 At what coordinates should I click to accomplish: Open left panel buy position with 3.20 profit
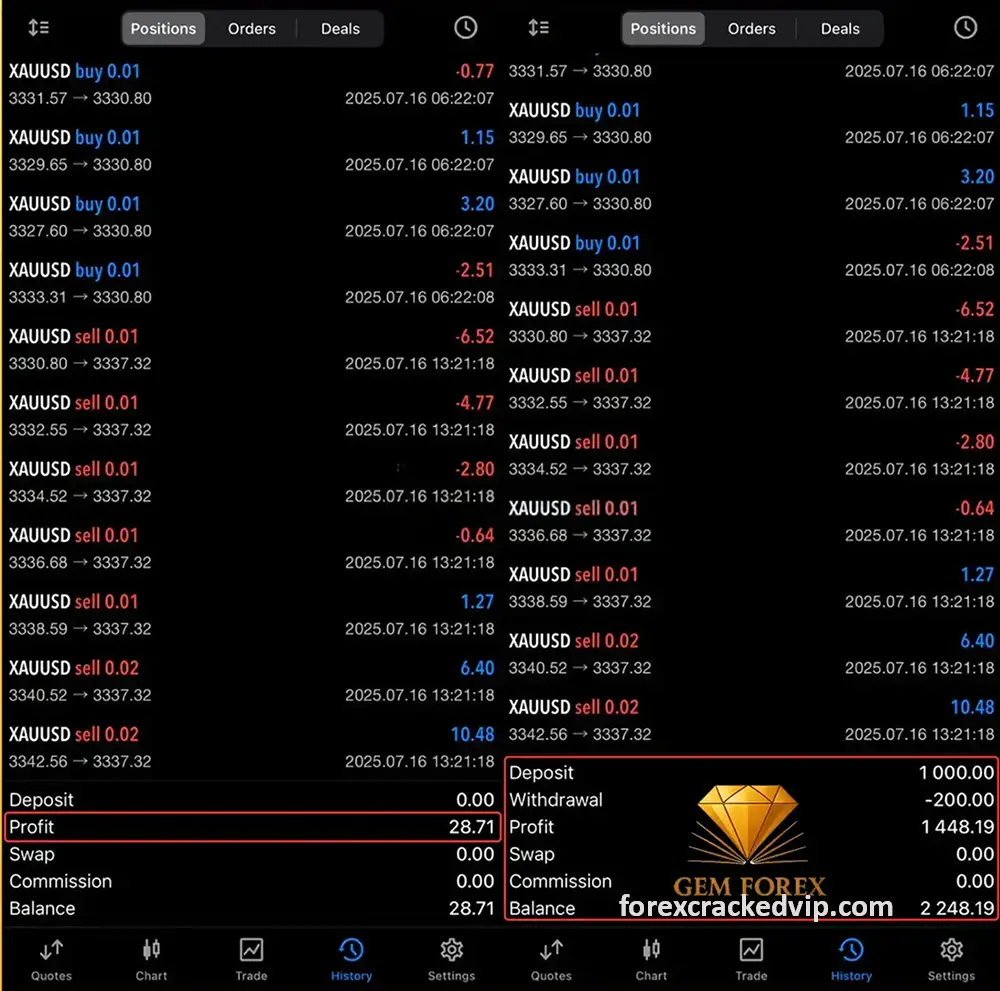251,217
